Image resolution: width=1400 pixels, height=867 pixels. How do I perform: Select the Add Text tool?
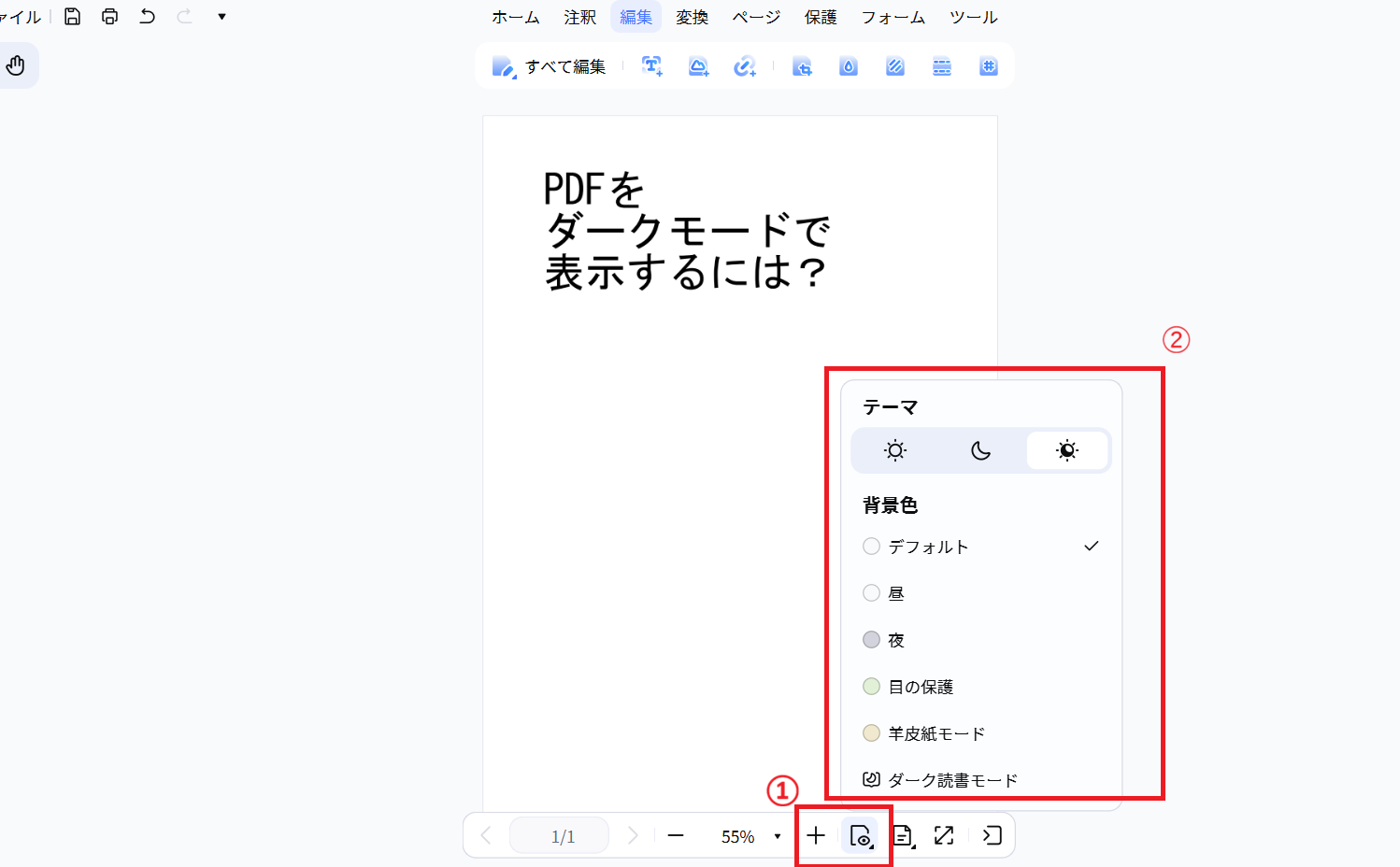click(651, 65)
